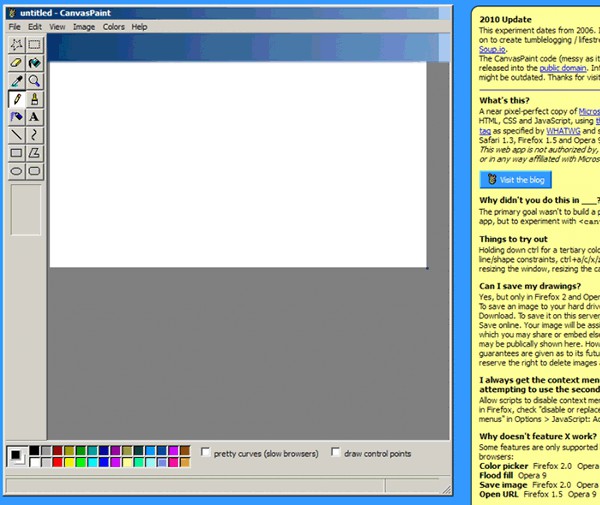
Task: Select the rectangular Select tool
Action: click(x=34, y=45)
